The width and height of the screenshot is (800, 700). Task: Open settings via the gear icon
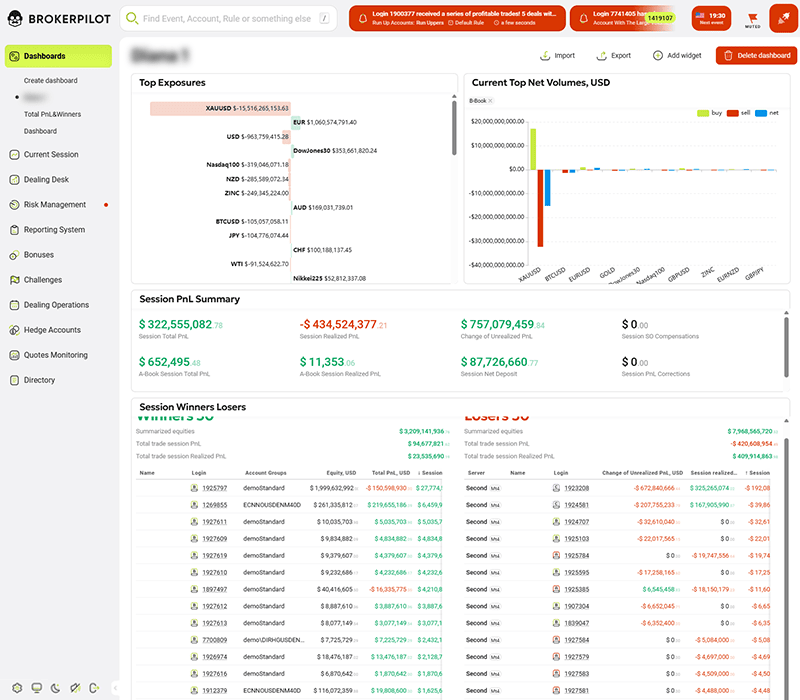point(17,687)
